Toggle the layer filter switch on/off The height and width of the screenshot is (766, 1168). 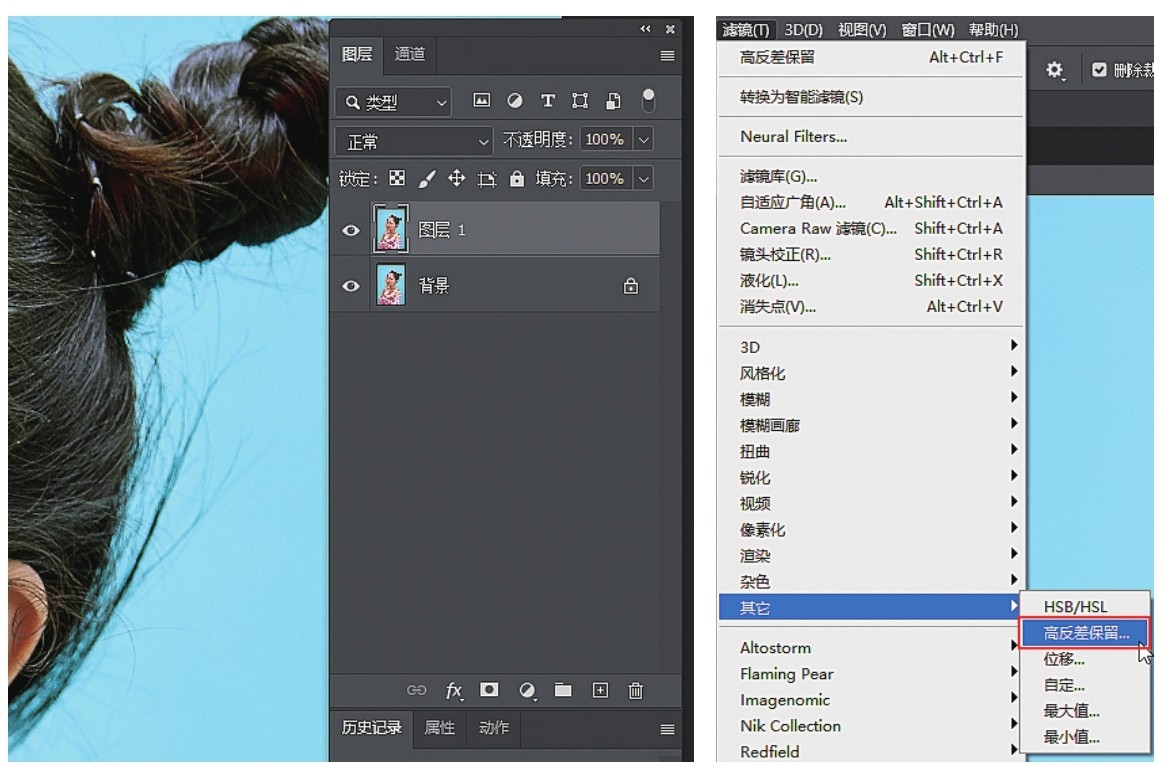click(648, 100)
